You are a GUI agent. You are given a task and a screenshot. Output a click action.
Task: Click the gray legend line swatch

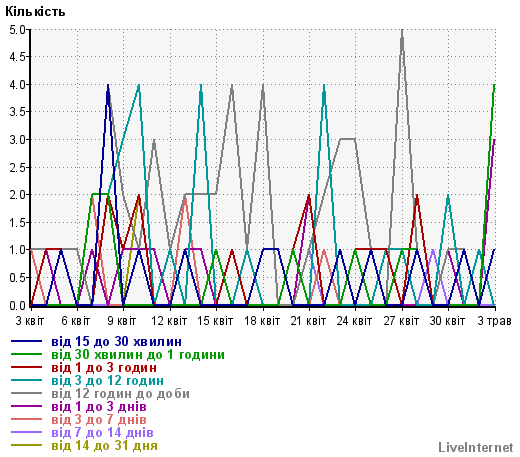(x=26, y=393)
